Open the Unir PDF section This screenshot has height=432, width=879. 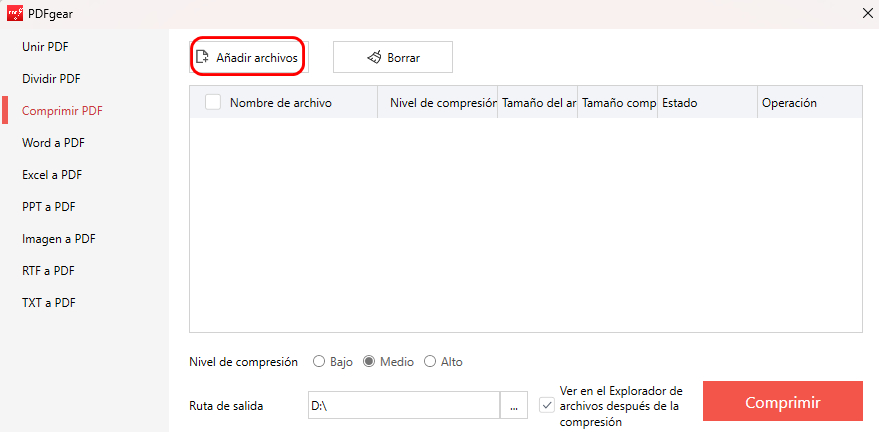click(x=45, y=47)
